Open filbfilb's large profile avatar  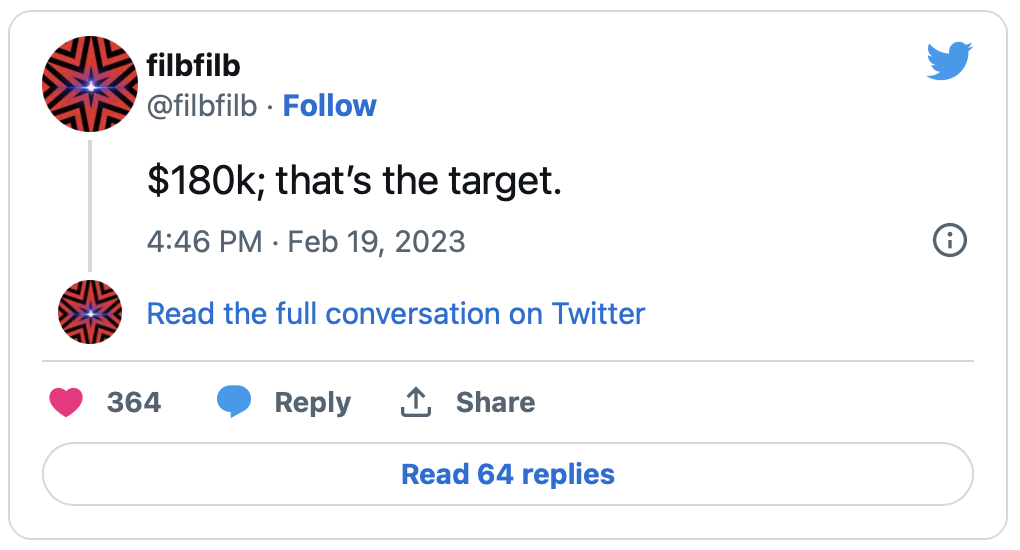click(90, 85)
